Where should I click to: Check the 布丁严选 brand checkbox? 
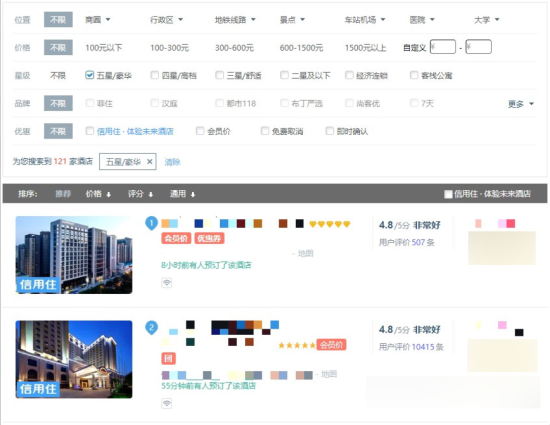coord(284,103)
